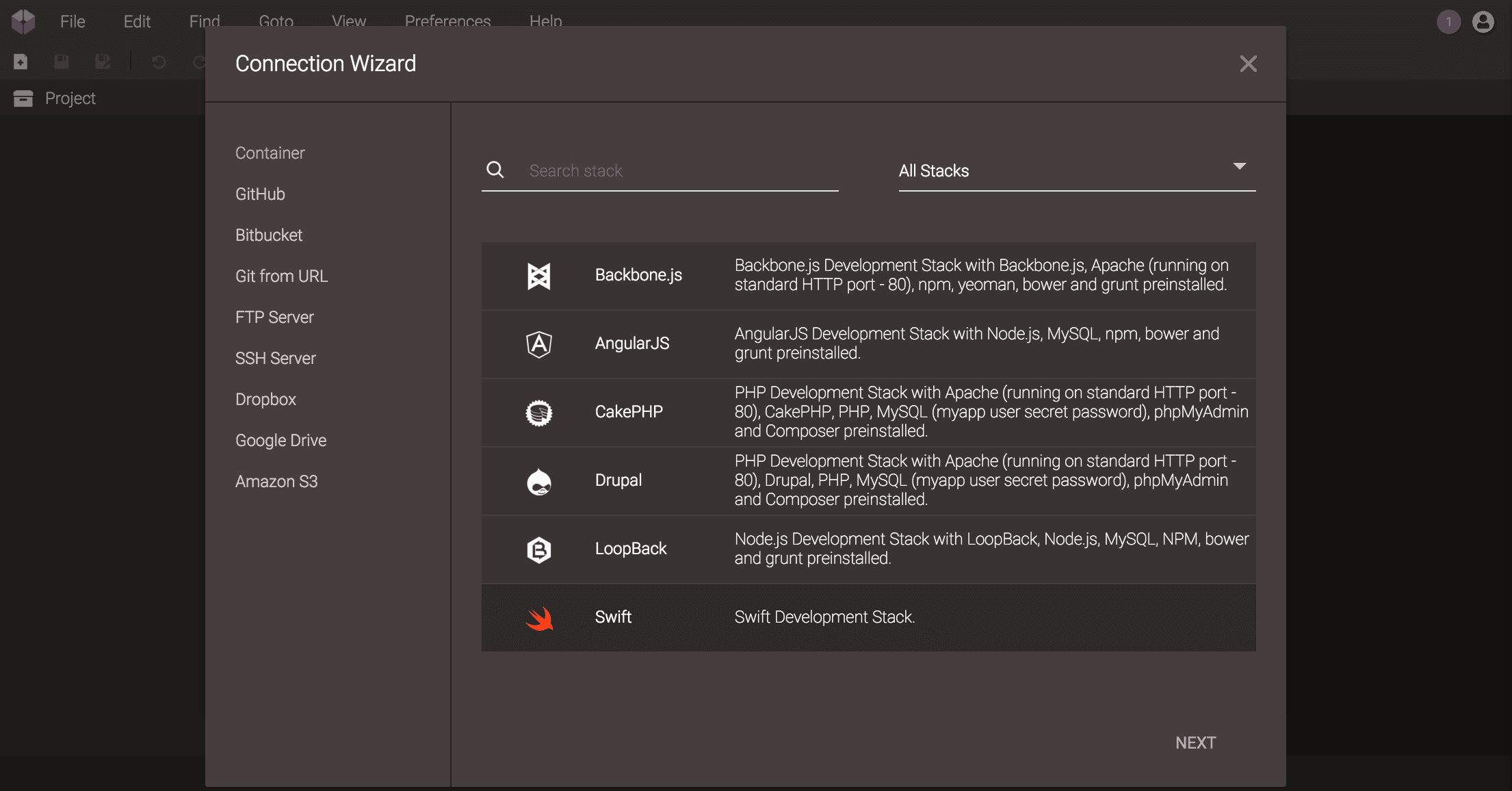1512x791 pixels.
Task: Open the File menu
Action: pyautogui.click(x=73, y=21)
